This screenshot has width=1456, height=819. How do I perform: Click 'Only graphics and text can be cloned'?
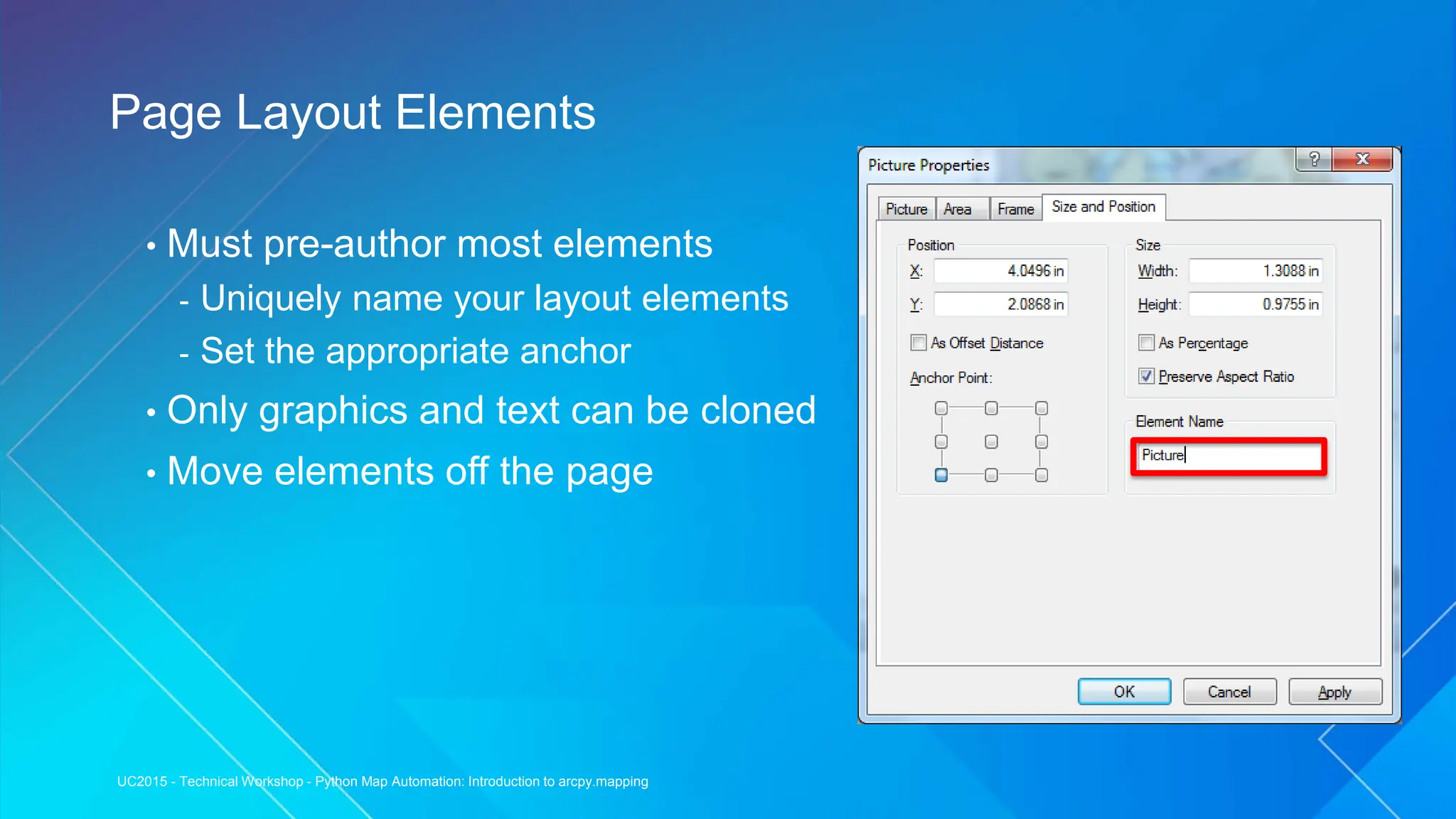(491, 411)
